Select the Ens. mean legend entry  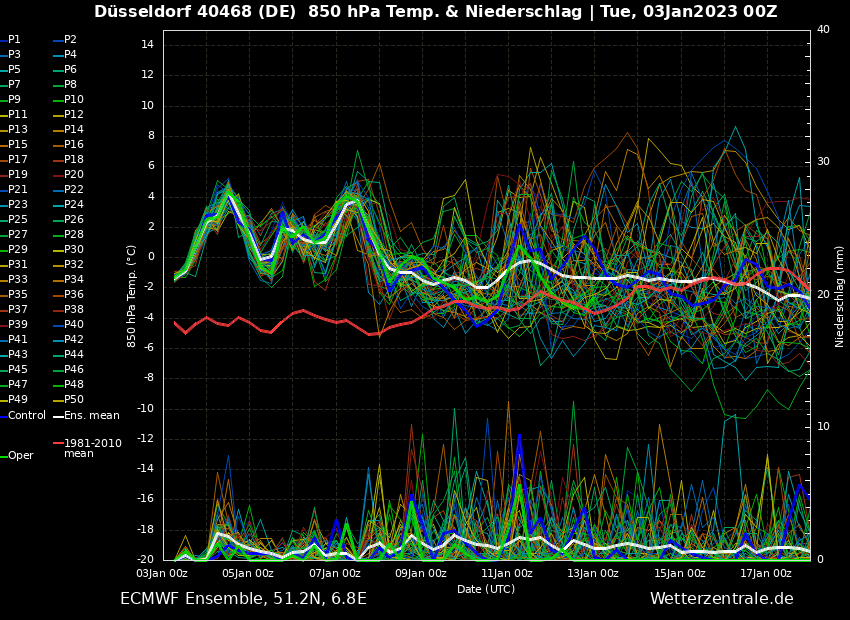point(91,415)
